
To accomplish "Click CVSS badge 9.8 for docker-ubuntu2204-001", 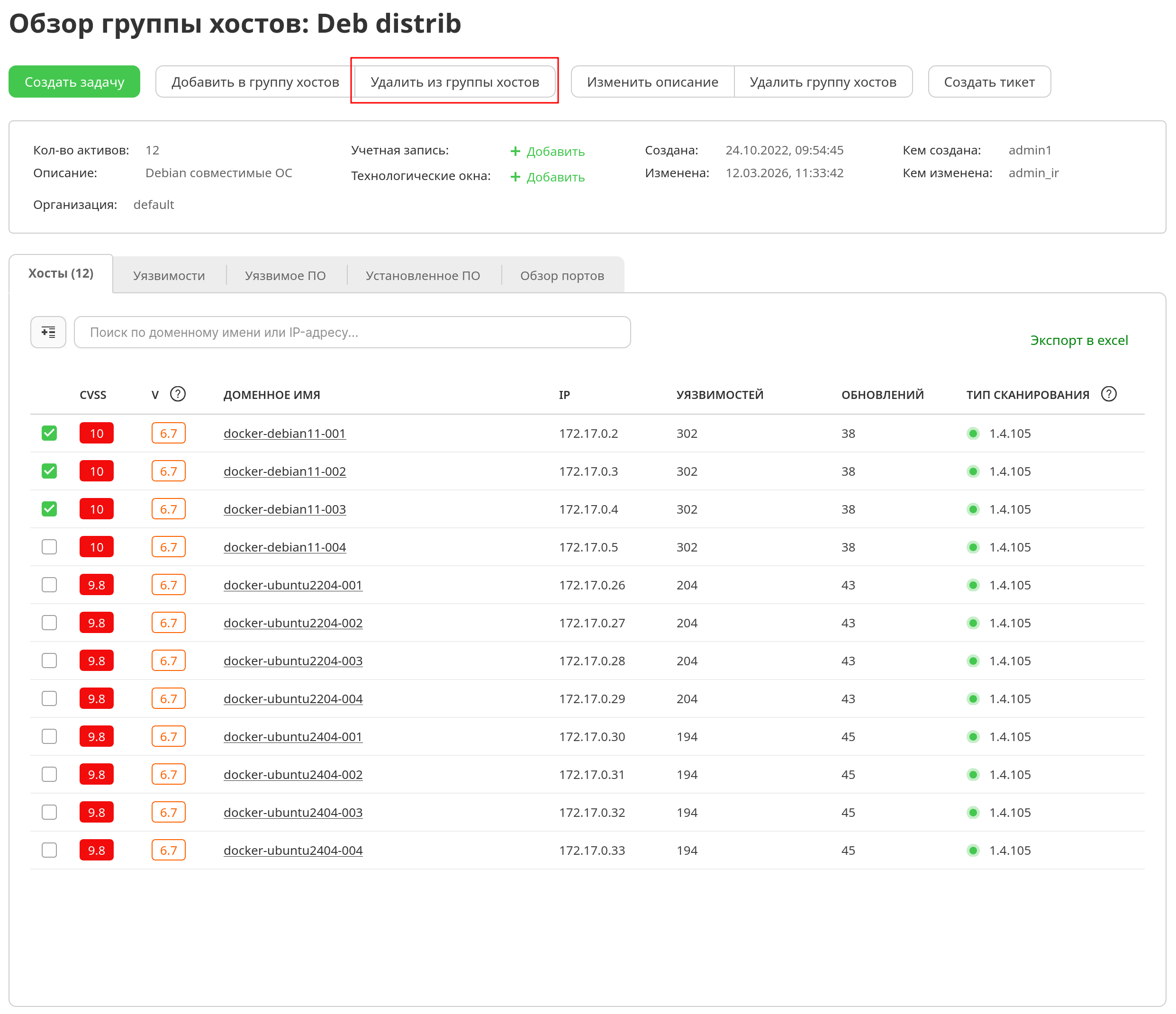I will pyautogui.click(x=97, y=585).
